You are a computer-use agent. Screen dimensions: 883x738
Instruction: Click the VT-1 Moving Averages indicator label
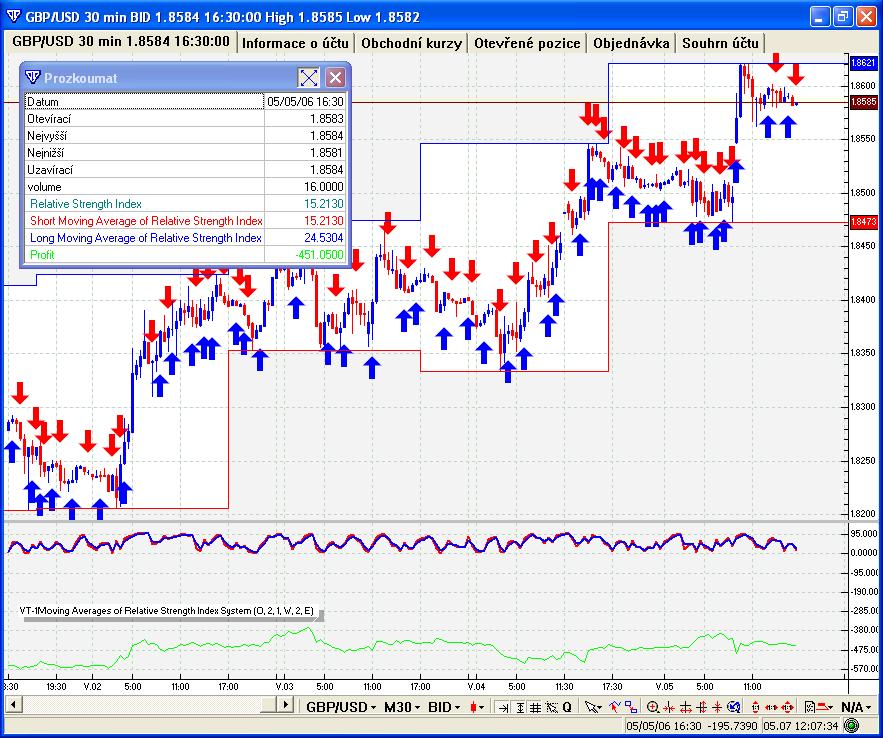tap(167, 611)
